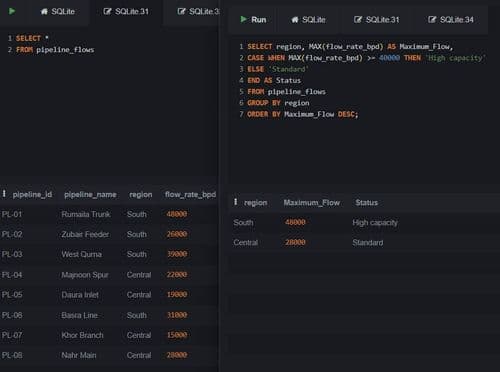Click home icon on left SQLite tab
Screen dimensions: 500x372
click(x=44, y=12)
